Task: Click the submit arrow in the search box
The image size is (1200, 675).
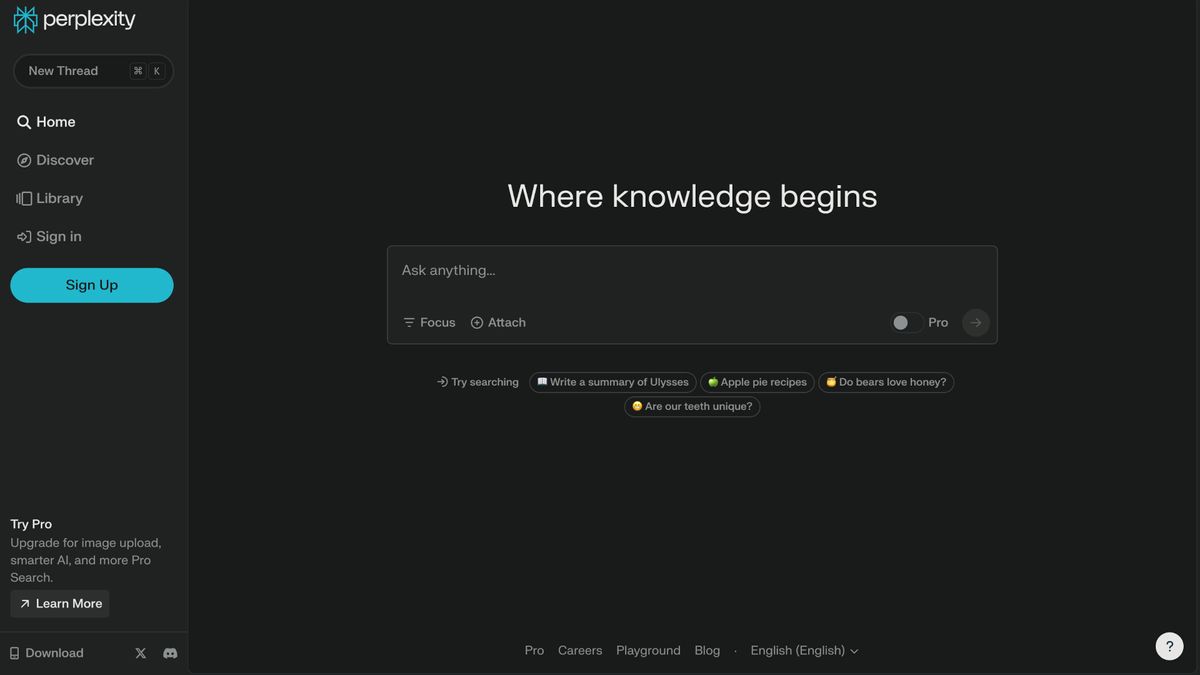Action: pos(975,322)
